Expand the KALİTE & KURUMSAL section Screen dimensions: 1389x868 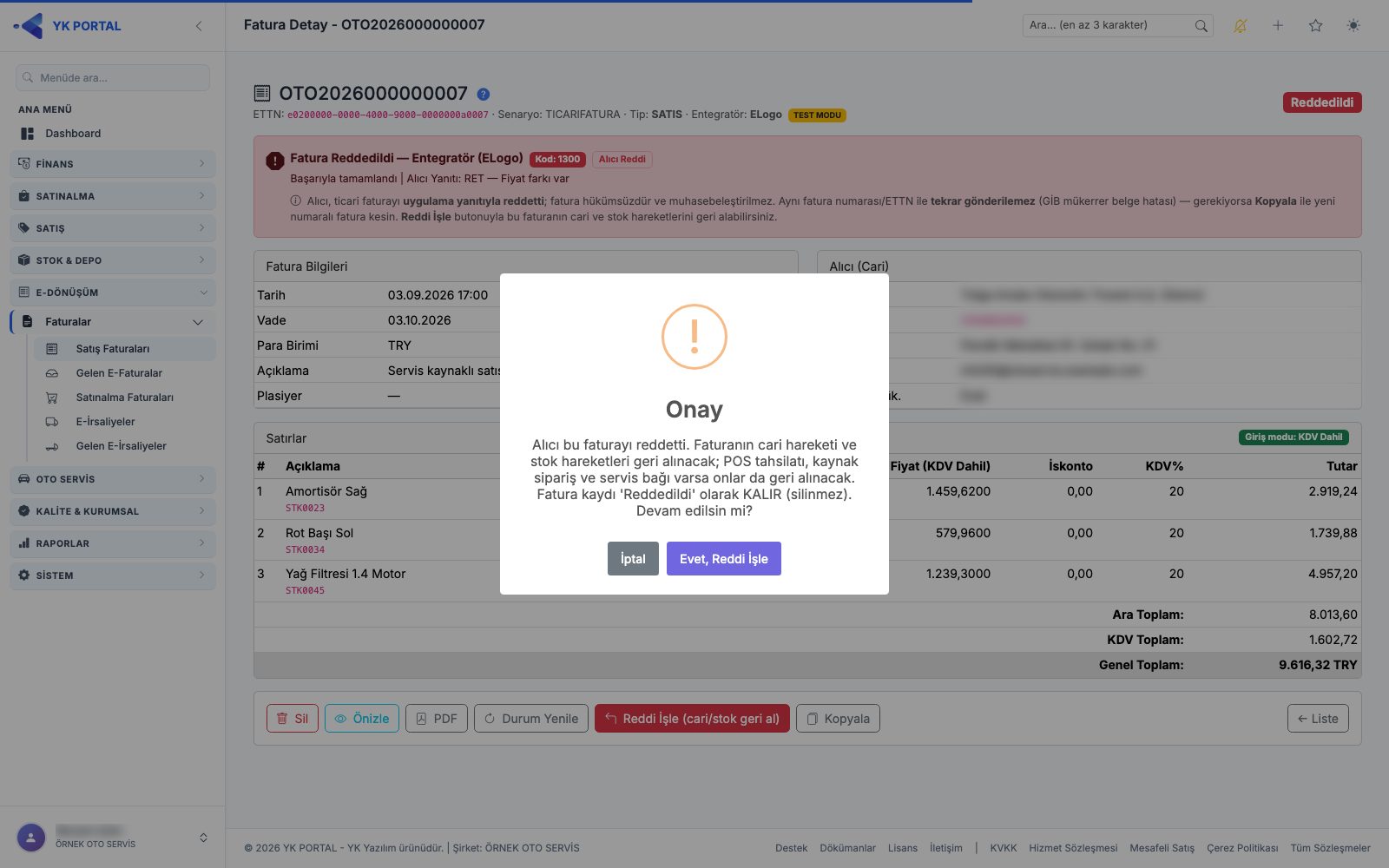[113, 511]
